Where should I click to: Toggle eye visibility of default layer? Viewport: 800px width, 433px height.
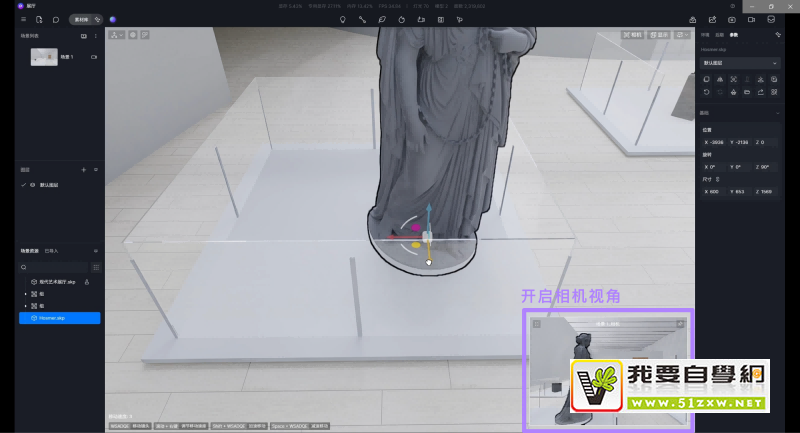[32, 185]
